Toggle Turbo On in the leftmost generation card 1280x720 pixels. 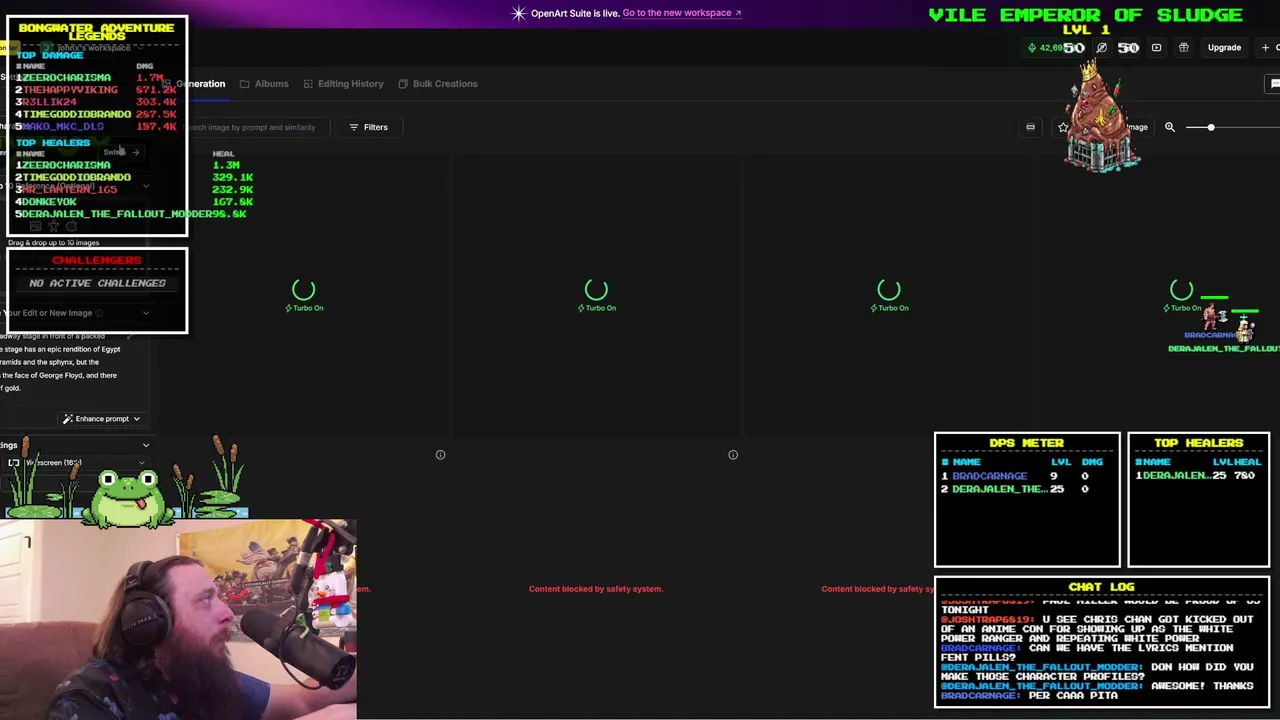pyautogui.click(x=304, y=308)
